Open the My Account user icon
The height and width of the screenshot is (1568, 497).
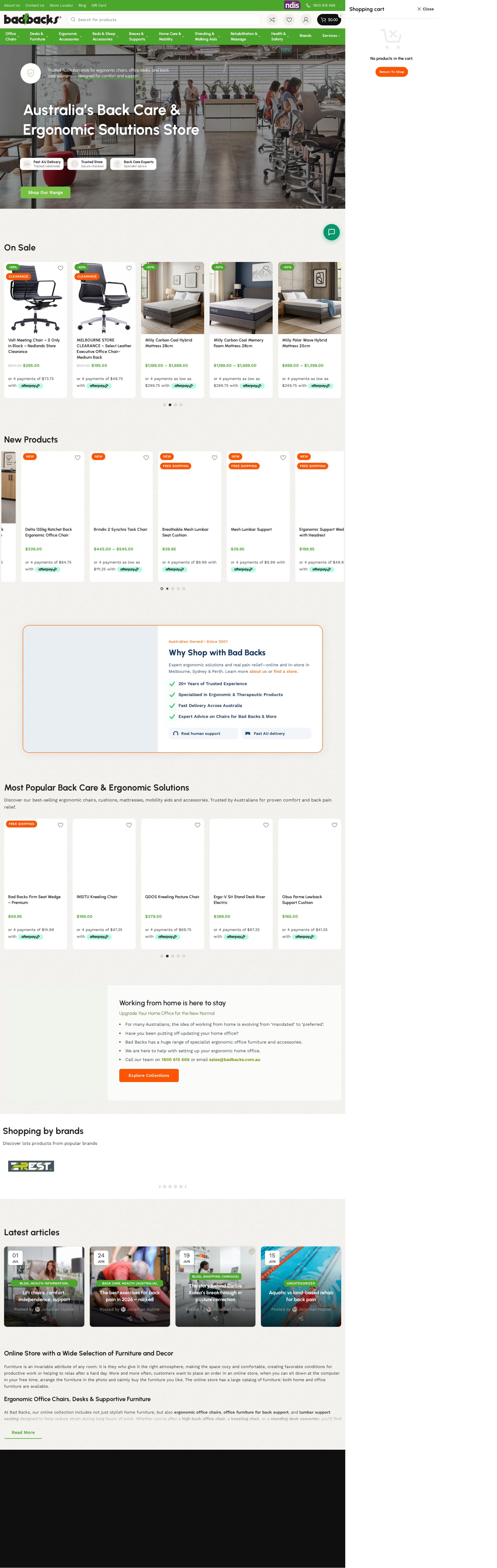coord(306,19)
